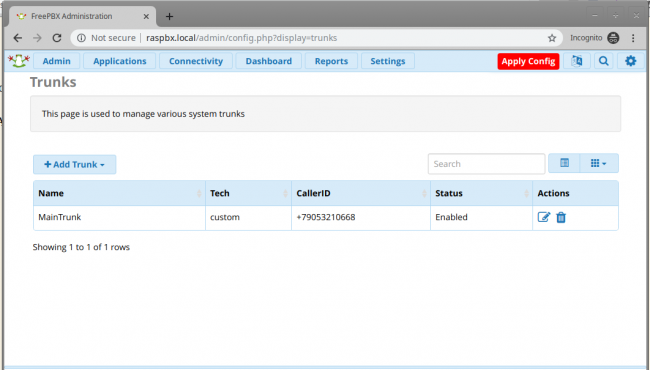
Task: Focus the trunk Search input field
Action: tap(486, 164)
